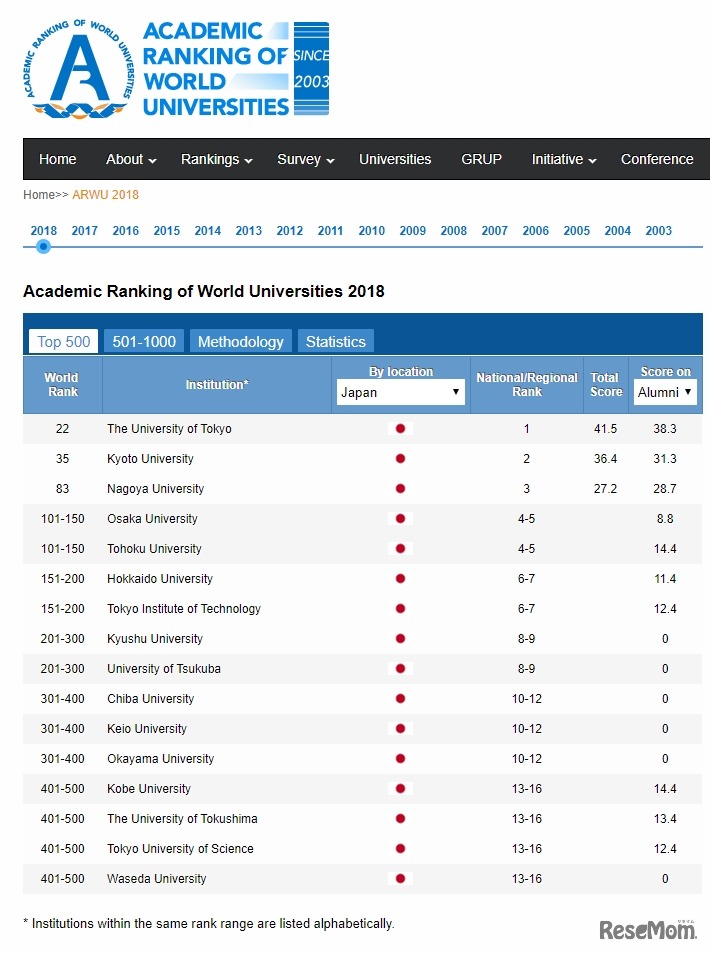Select year 2016 on the timeline
The width and height of the screenshot is (710, 953).
(126, 231)
